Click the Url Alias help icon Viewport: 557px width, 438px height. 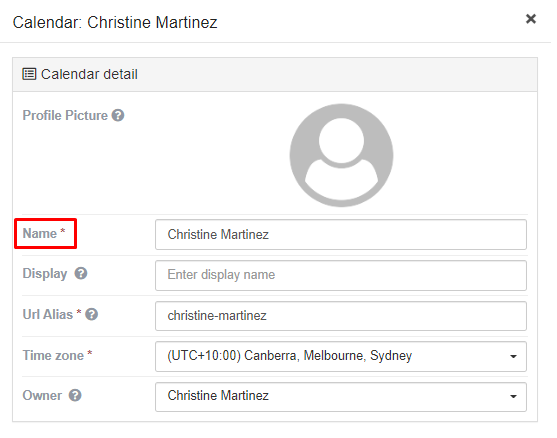click(92, 314)
